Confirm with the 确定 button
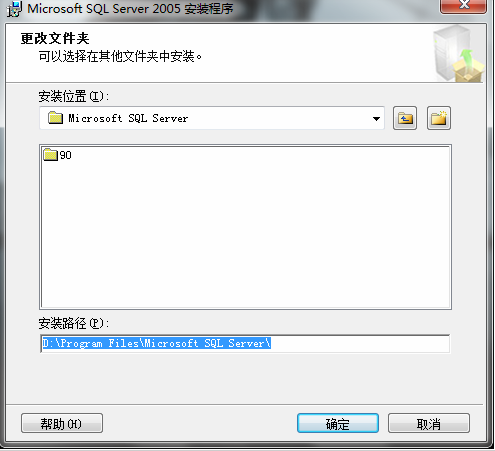Image resolution: width=495 pixels, height=451 pixels. 338,423
